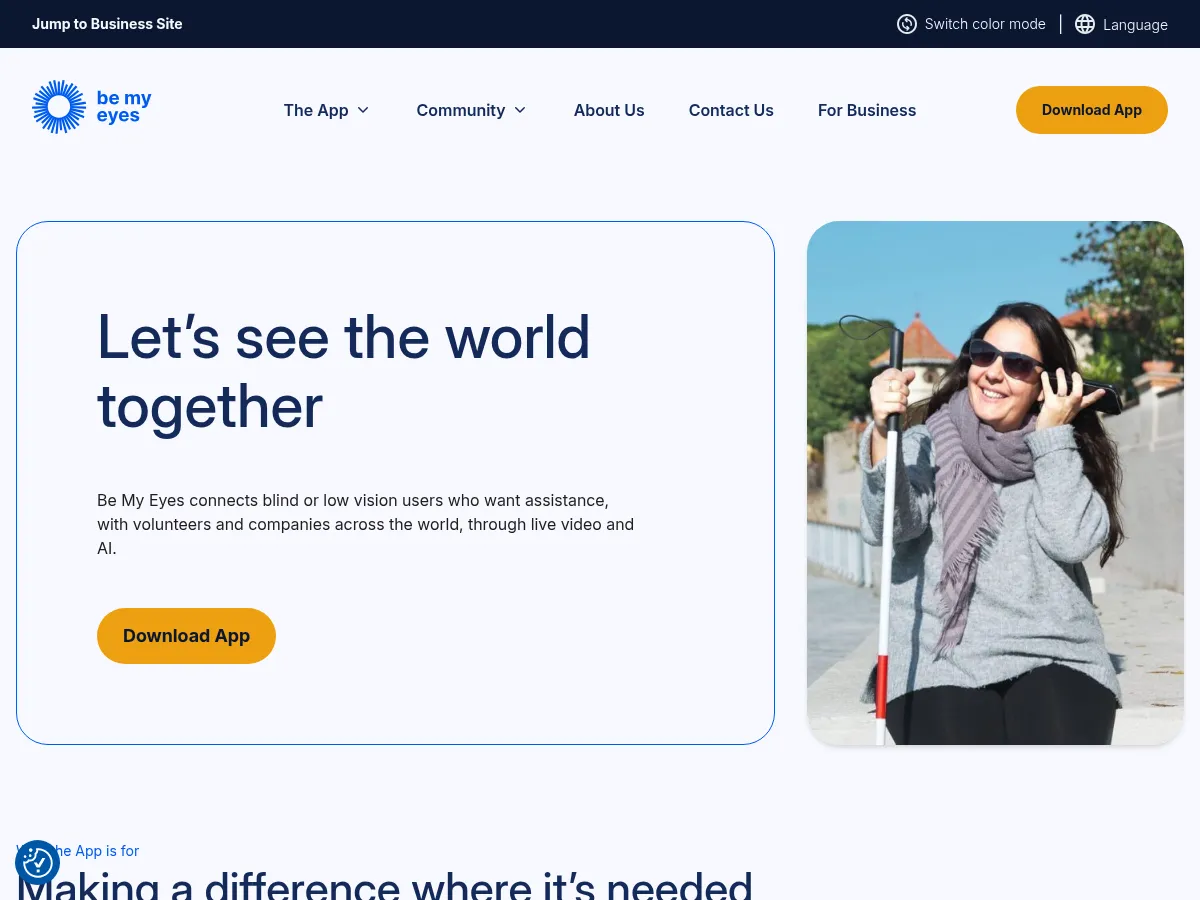Screen dimensions: 1200x900
Task: Click the photo of woman with cane
Action: coord(995,483)
